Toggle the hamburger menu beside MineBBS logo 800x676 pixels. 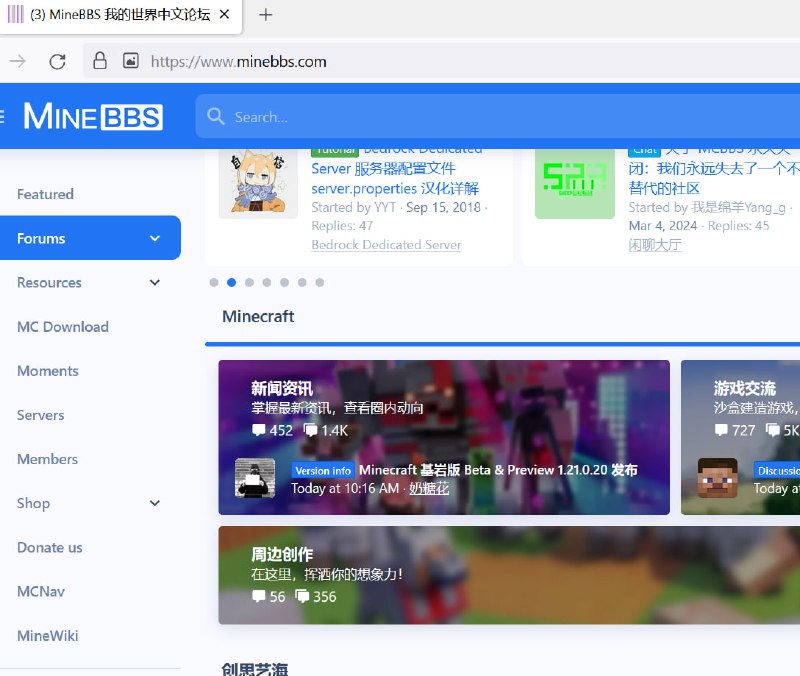click(2, 116)
